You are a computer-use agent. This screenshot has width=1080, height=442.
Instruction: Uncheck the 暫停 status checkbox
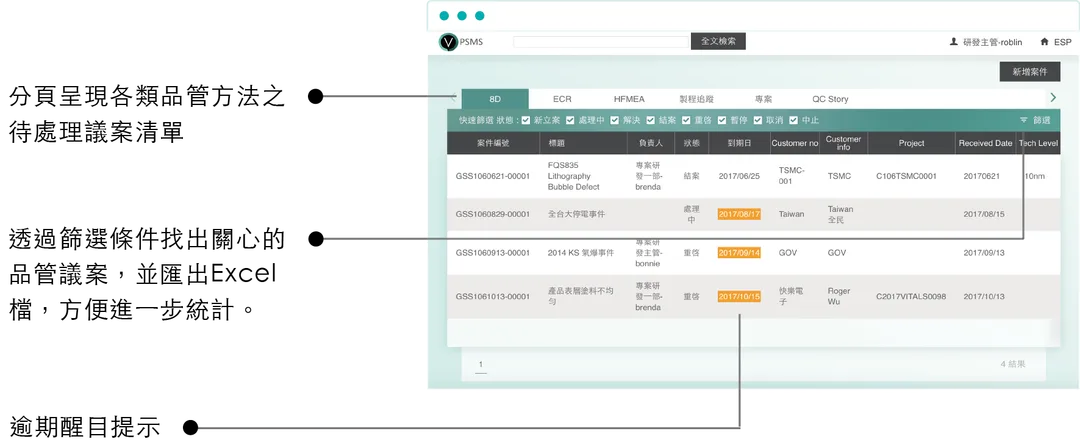[722, 120]
